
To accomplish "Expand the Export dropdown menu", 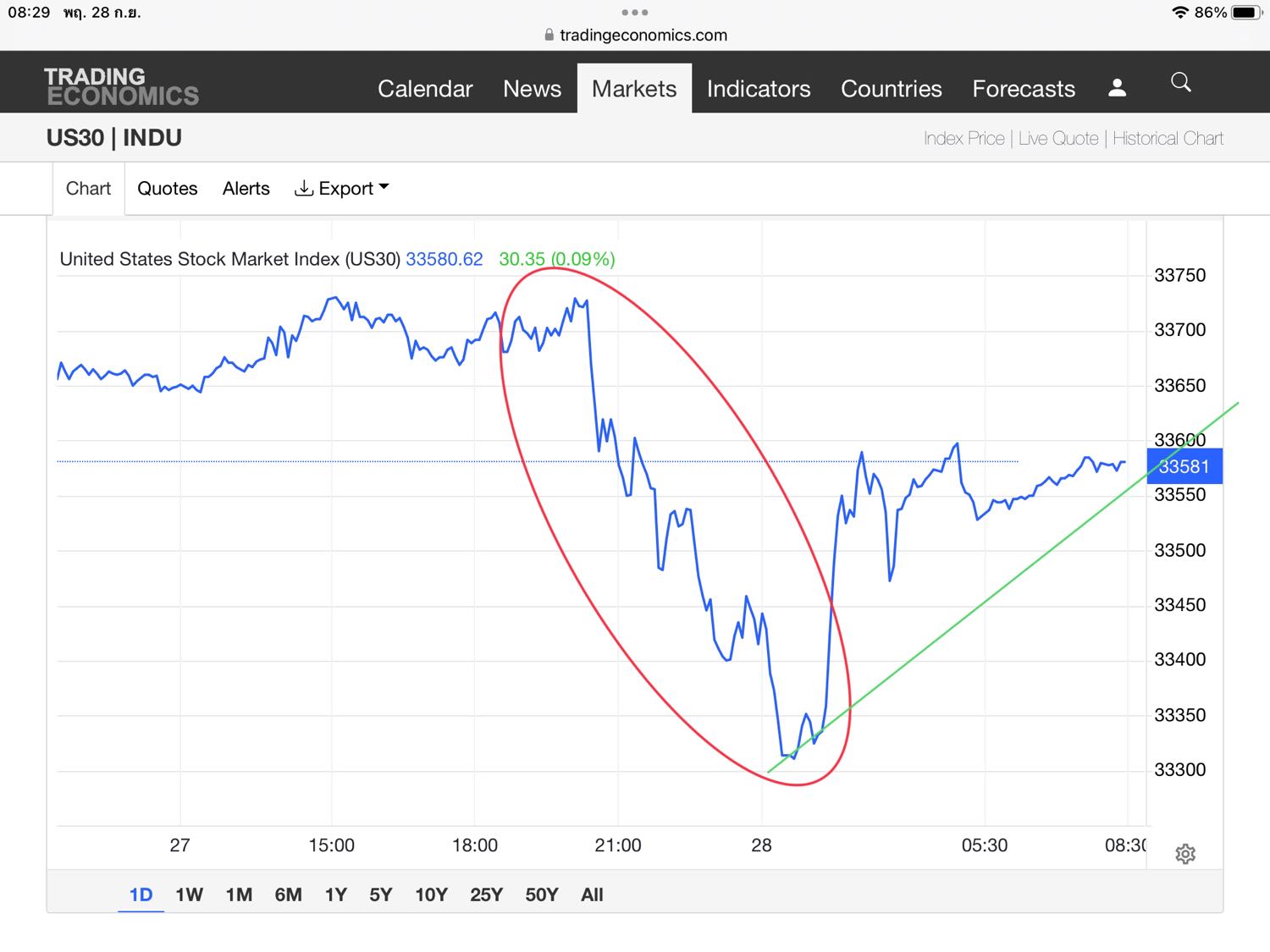I will click(341, 189).
